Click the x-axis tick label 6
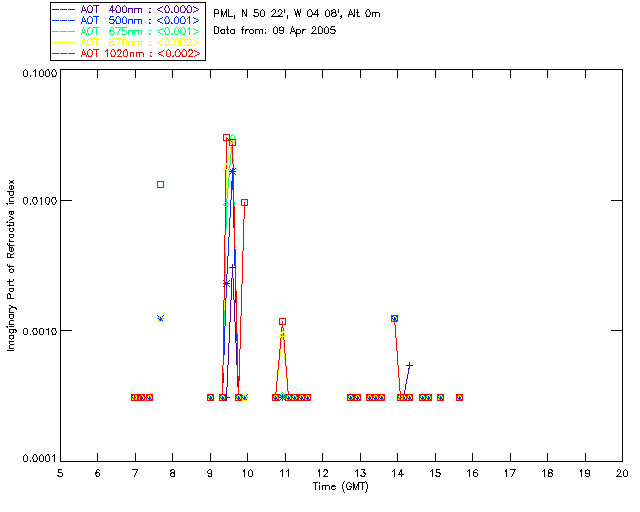 click(x=98, y=473)
